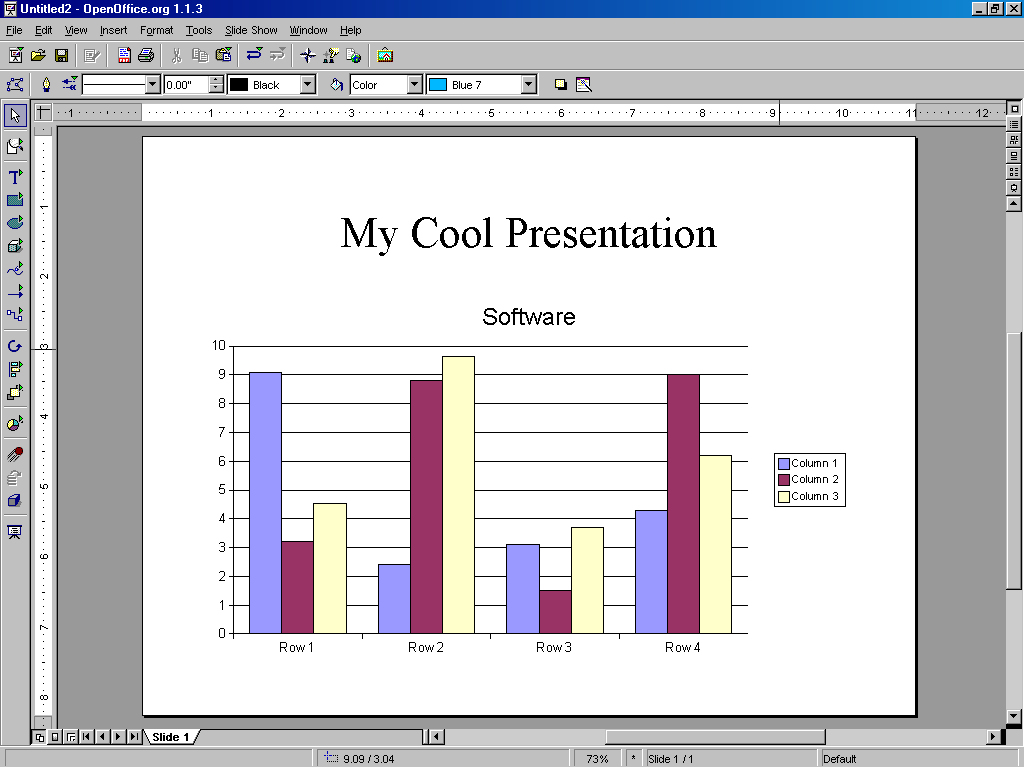The width and height of the screenshot is (1024, 768).
Task: Open the Slide Show menu
Action: click(x=250, y=30)
